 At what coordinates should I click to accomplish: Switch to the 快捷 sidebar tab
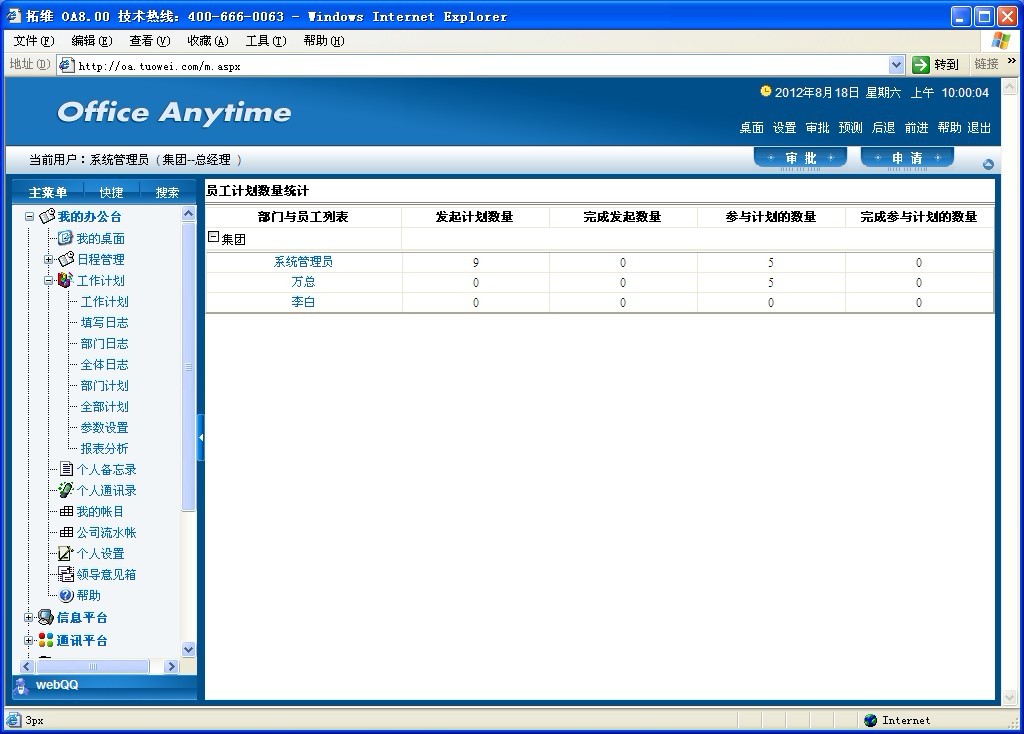111,193
